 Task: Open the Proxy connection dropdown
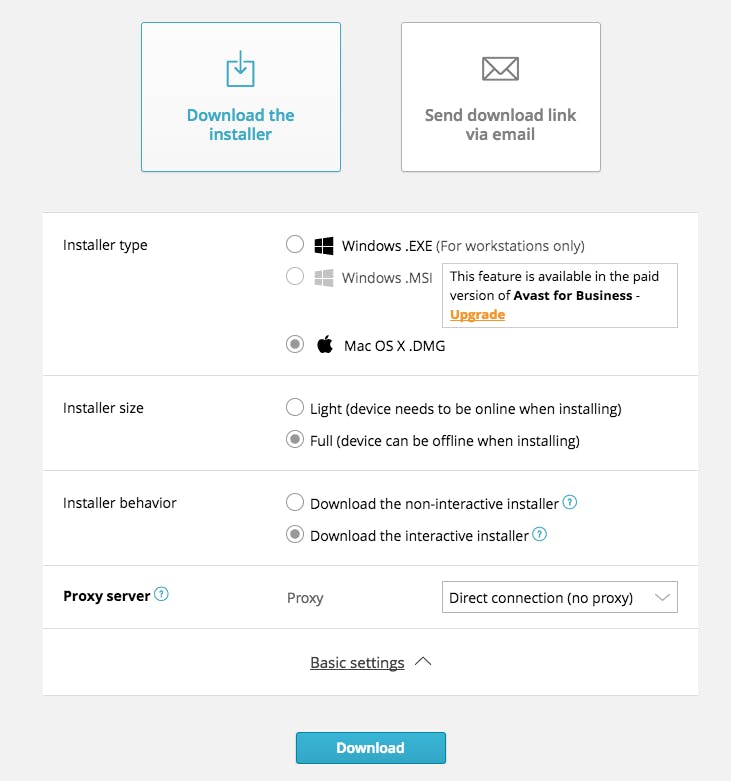pos(559,598)
